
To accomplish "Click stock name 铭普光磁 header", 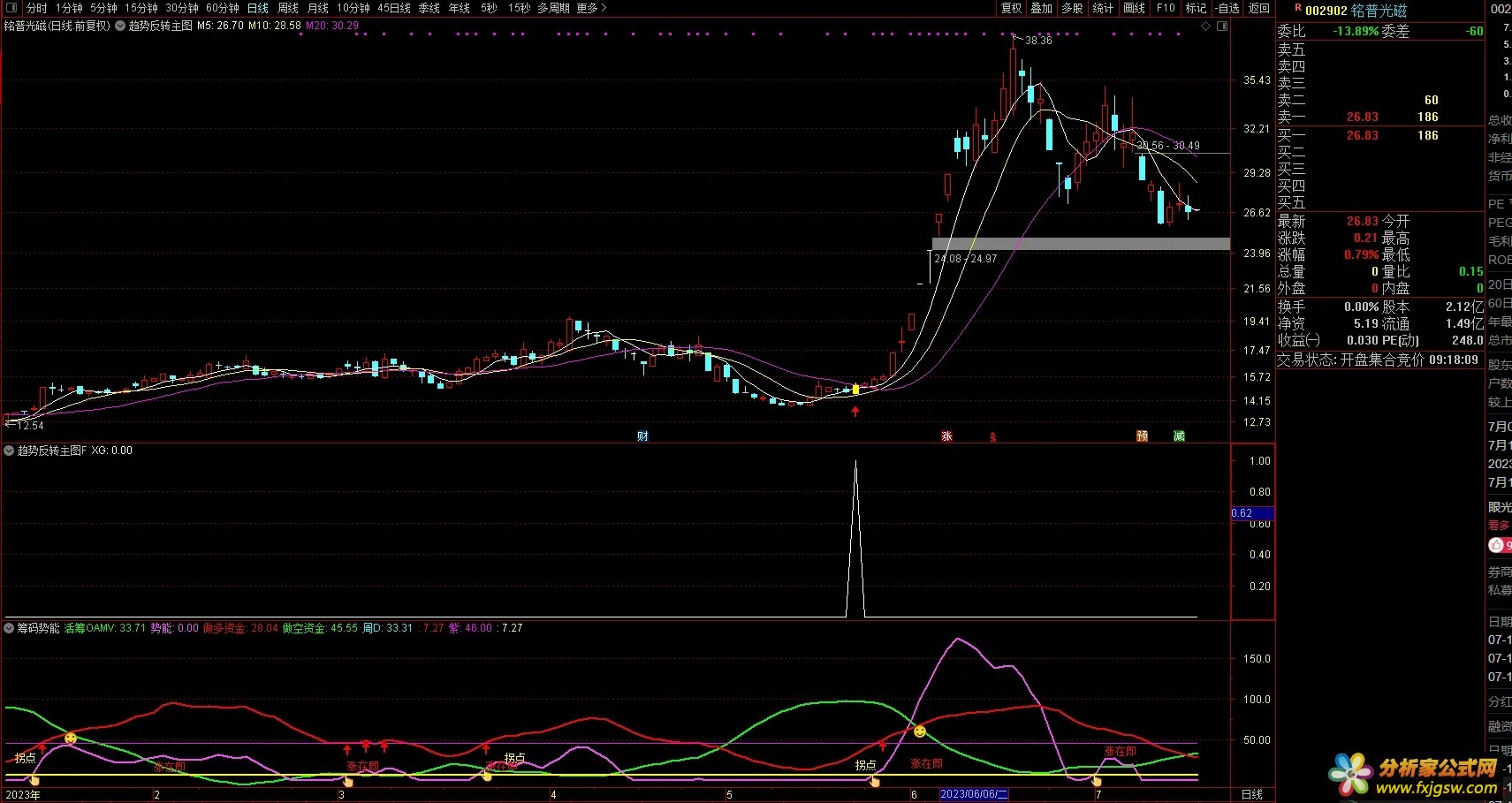I will (x=1379, y=11).
